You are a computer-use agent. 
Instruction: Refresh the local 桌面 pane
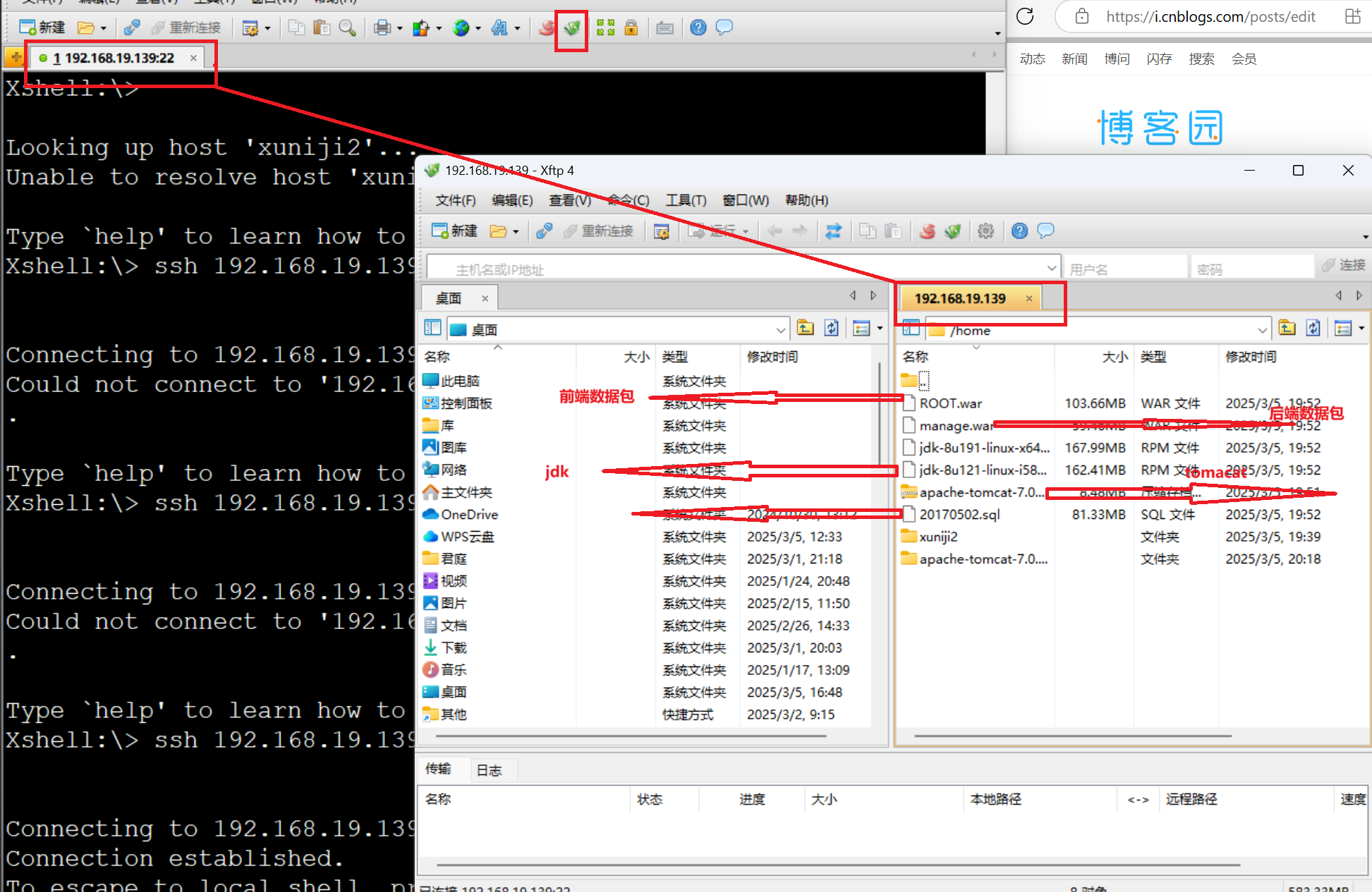[x=832, y=328]
